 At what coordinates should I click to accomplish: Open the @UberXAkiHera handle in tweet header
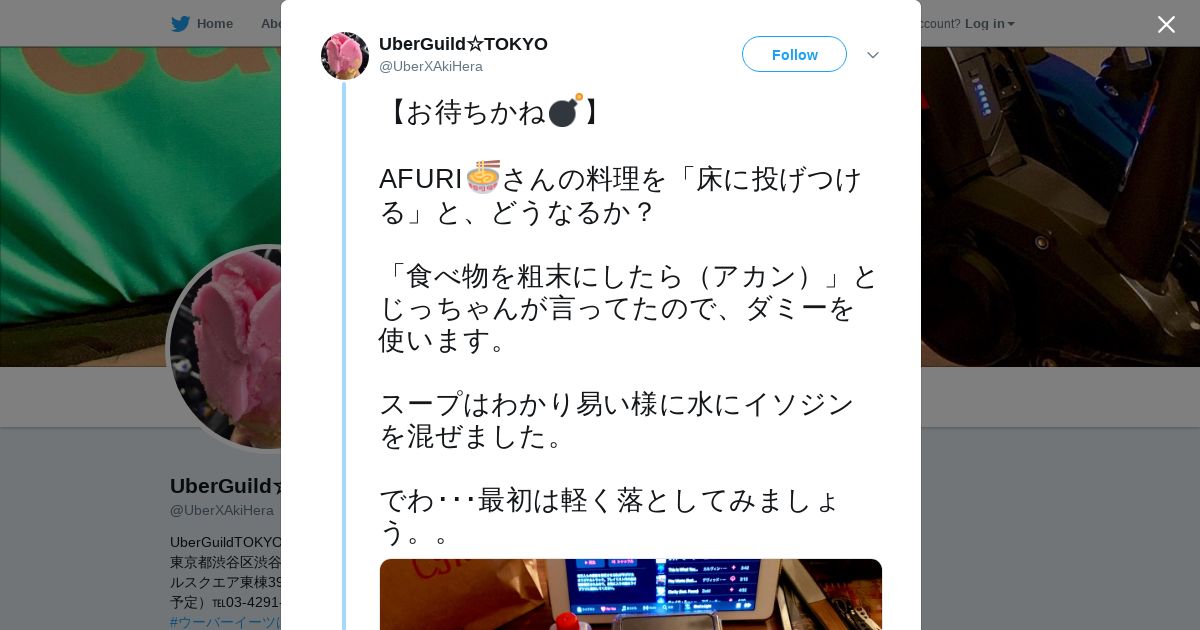431,66
